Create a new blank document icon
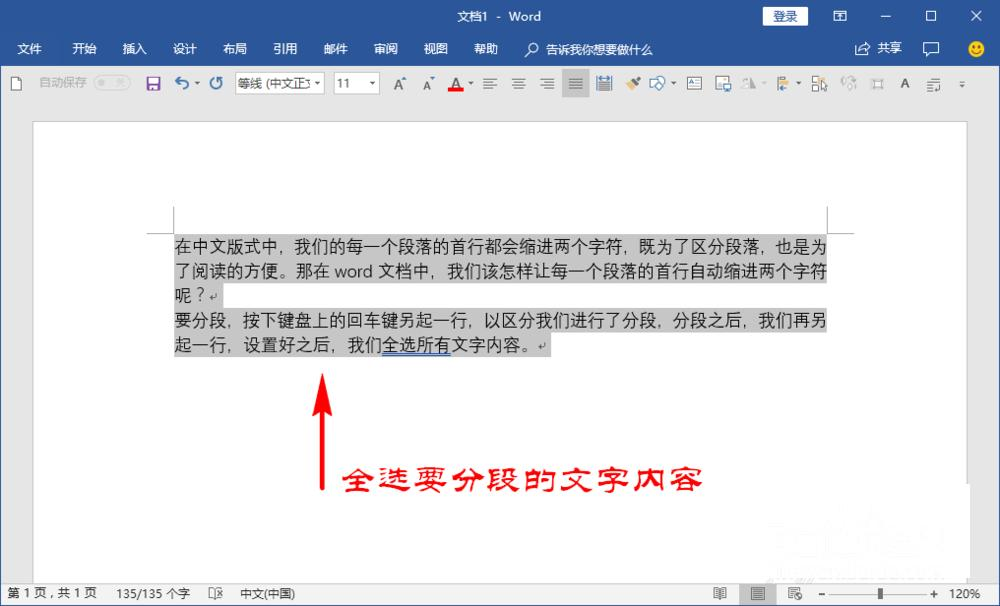The height and width of the screenshot is (606, 1000). 17,84
